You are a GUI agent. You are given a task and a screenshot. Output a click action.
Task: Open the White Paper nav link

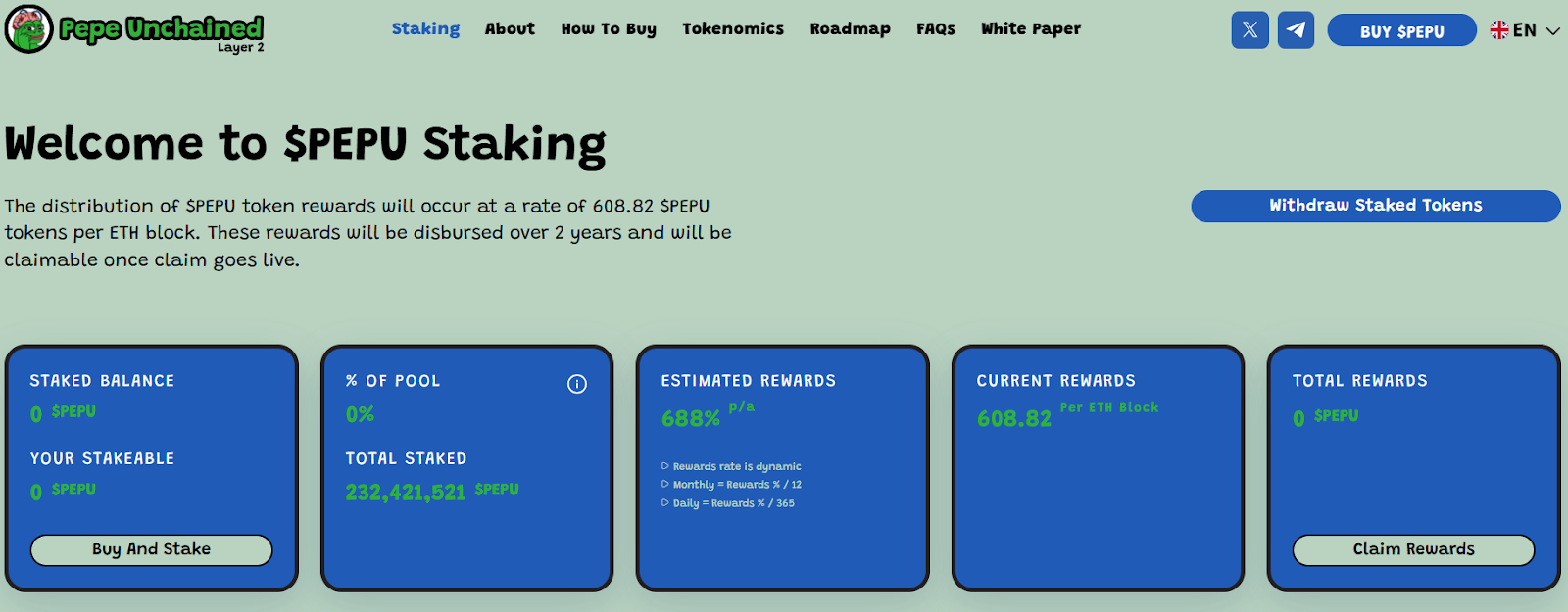(1031, 29)
